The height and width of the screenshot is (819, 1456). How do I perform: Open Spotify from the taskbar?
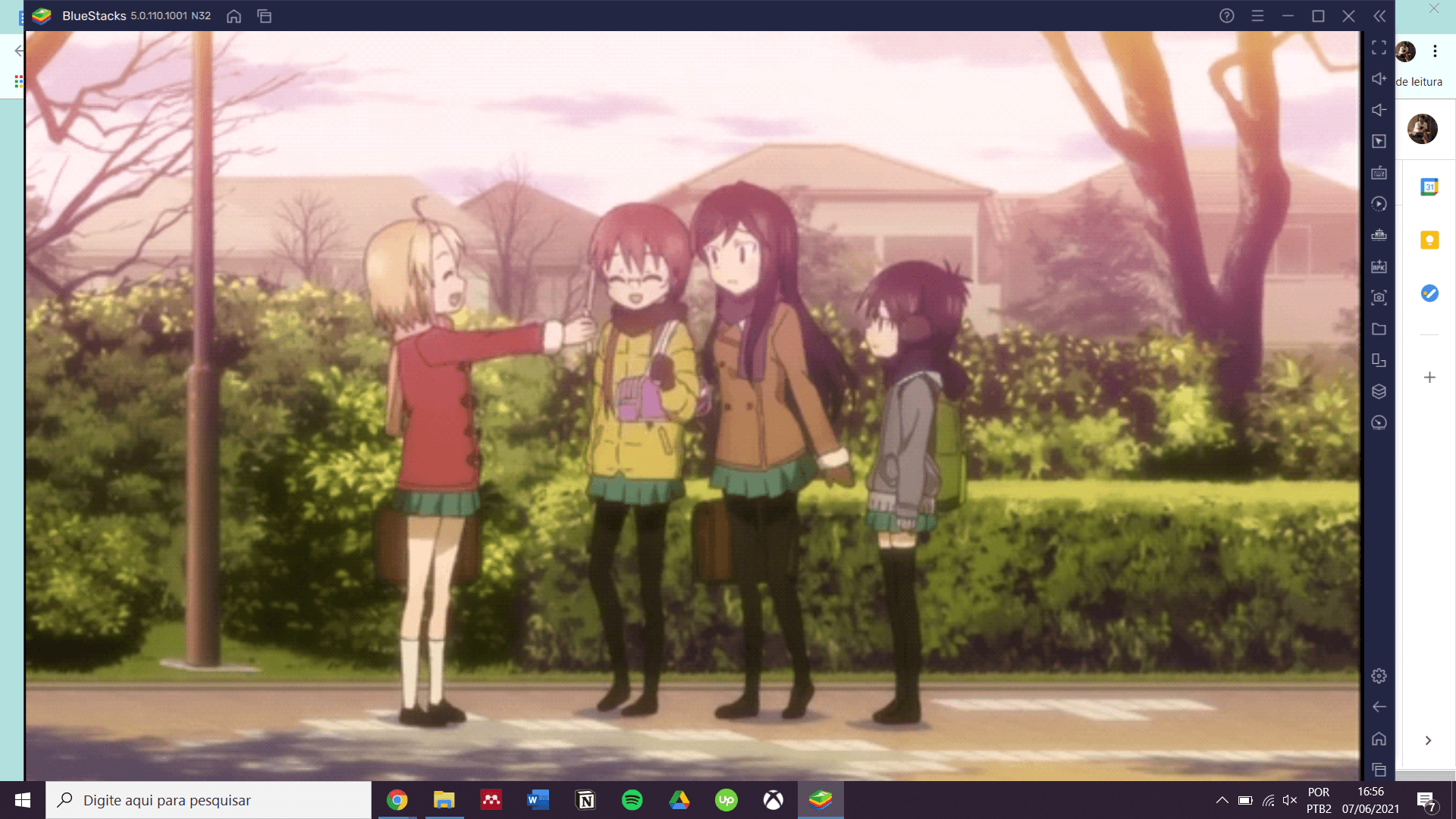click(x=632, y=800)
